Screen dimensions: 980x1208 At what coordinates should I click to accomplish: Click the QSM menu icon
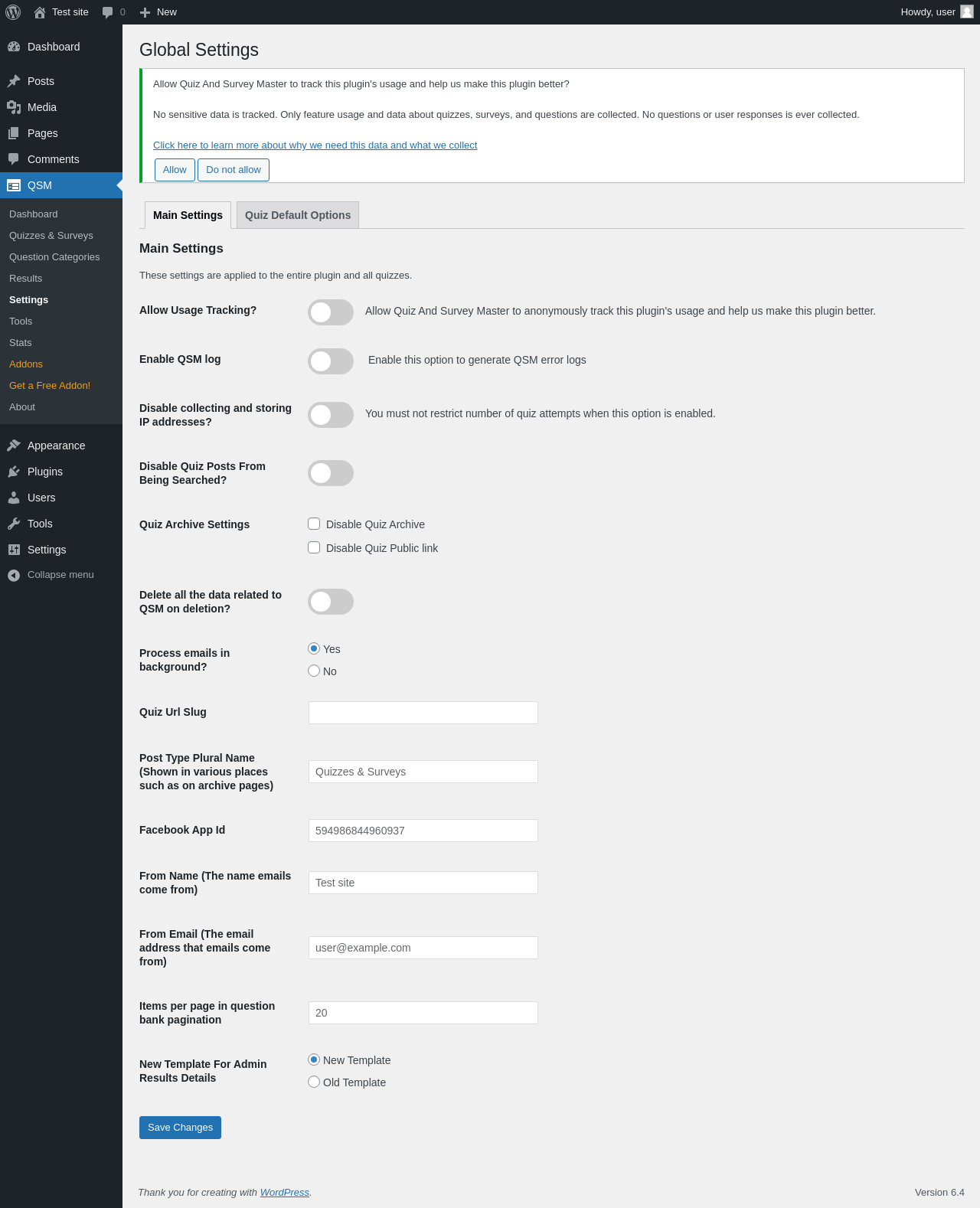coord(14,185)
